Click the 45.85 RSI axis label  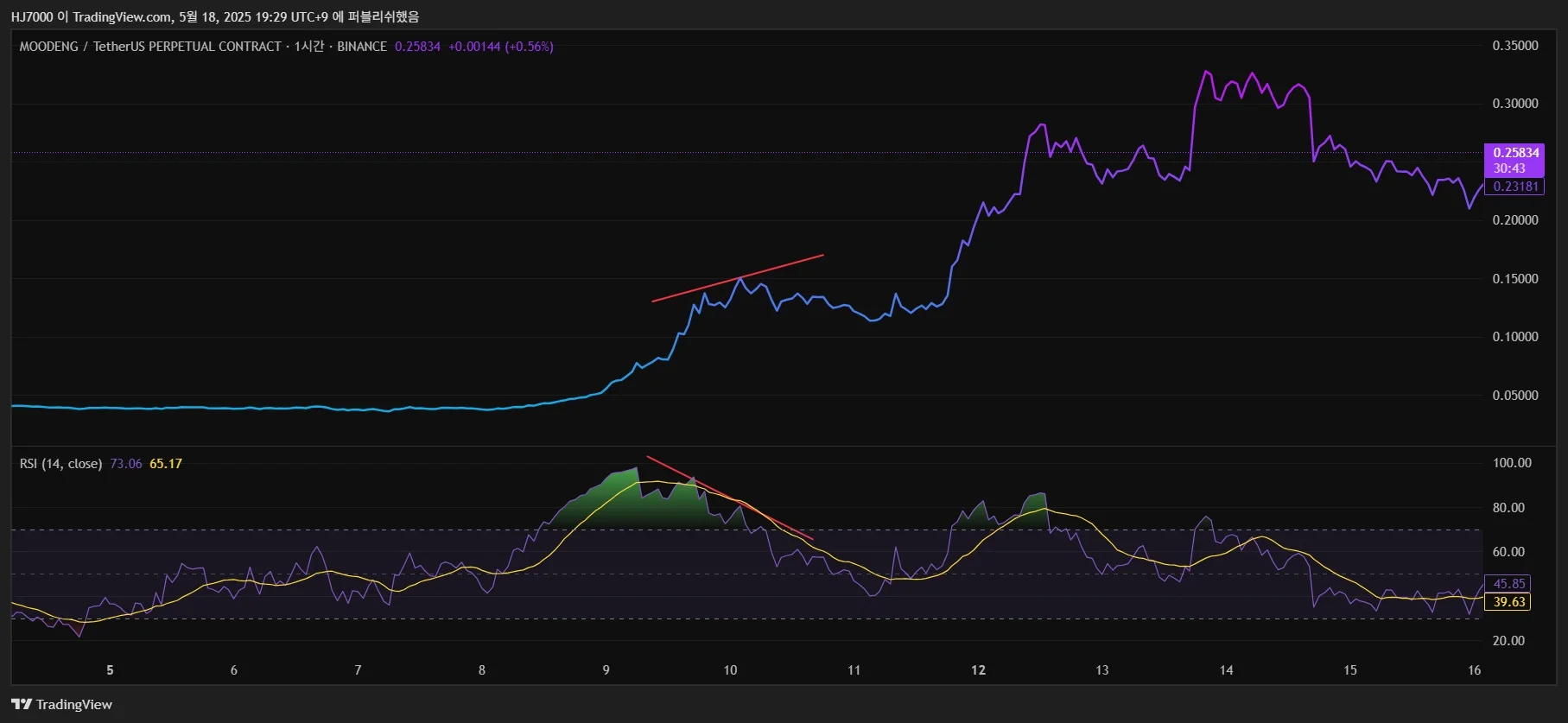click(1509, 584)
